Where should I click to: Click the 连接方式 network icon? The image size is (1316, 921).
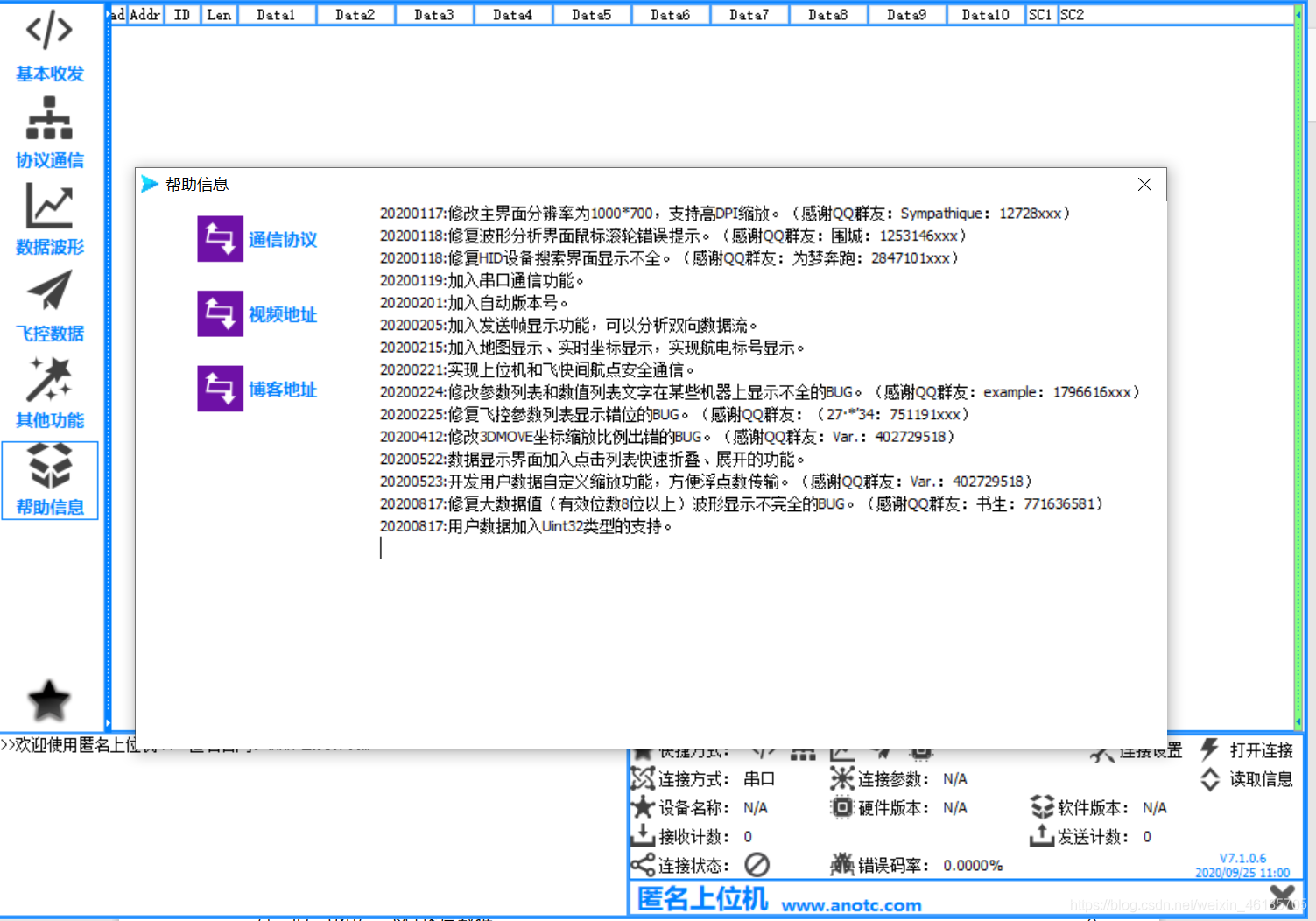(643, 778)
